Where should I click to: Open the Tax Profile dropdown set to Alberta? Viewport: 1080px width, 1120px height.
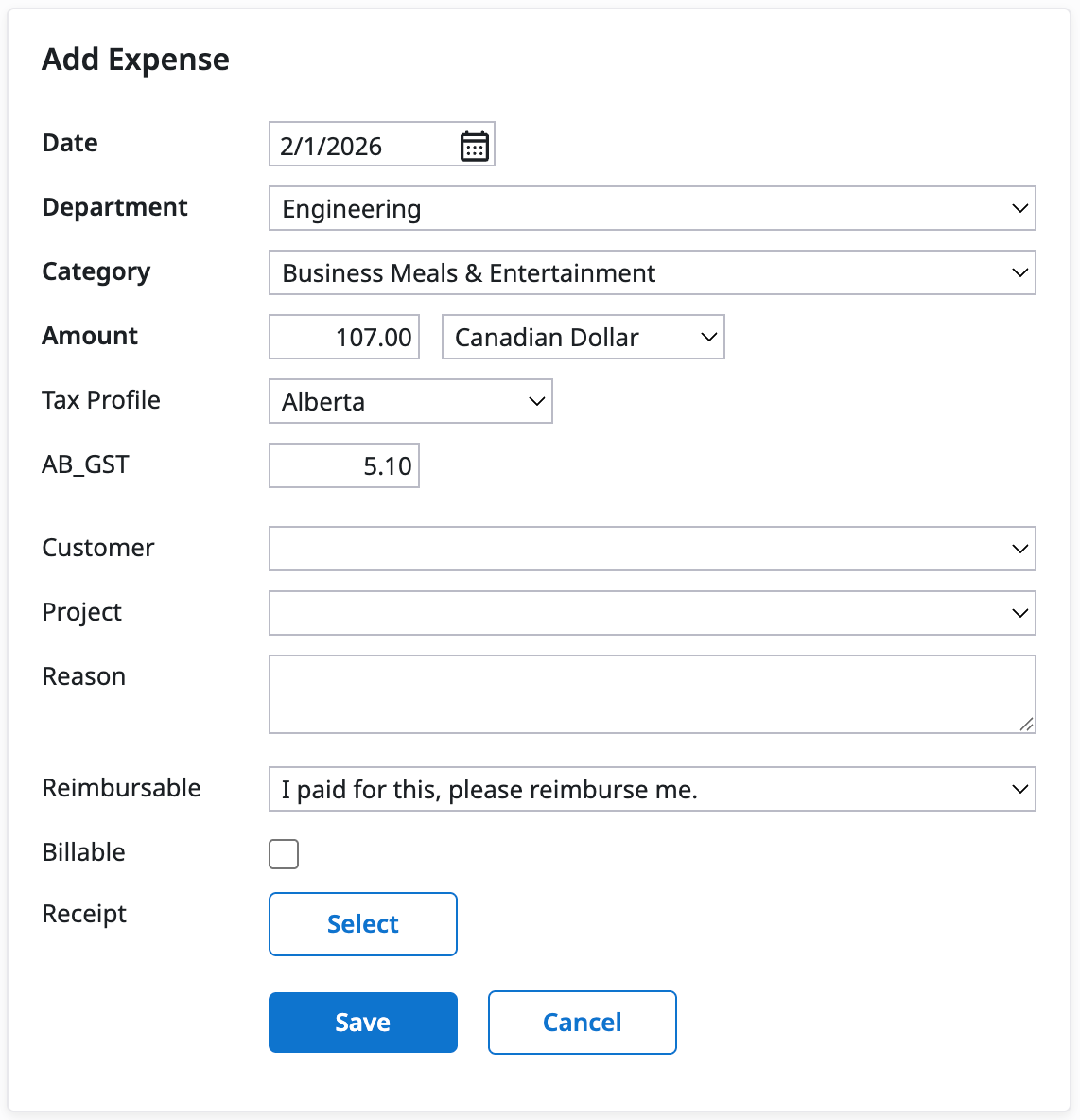410,402
